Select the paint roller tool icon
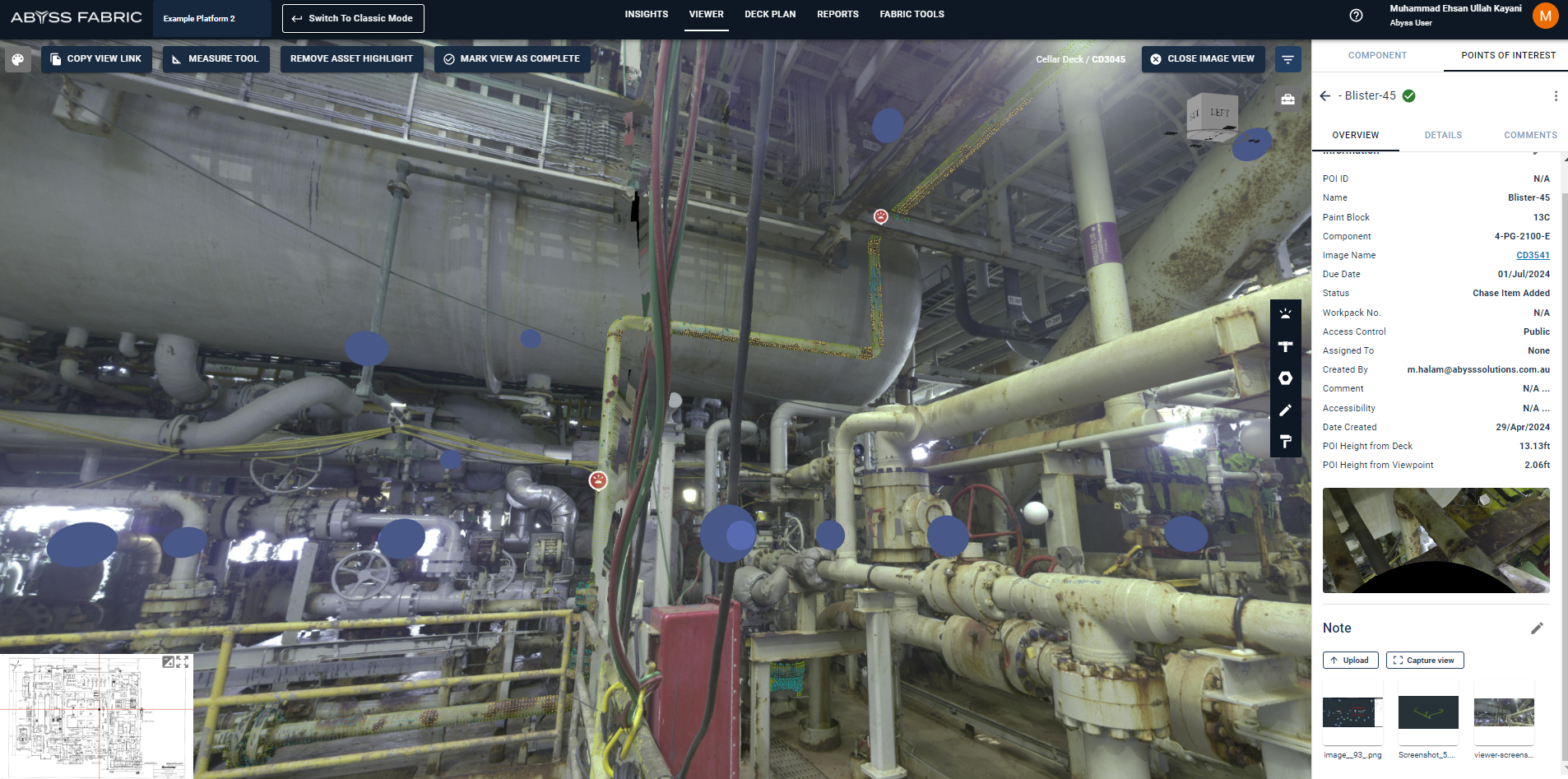The height and width of the screenshot is (779, 1568). (x=1285, y=442)
